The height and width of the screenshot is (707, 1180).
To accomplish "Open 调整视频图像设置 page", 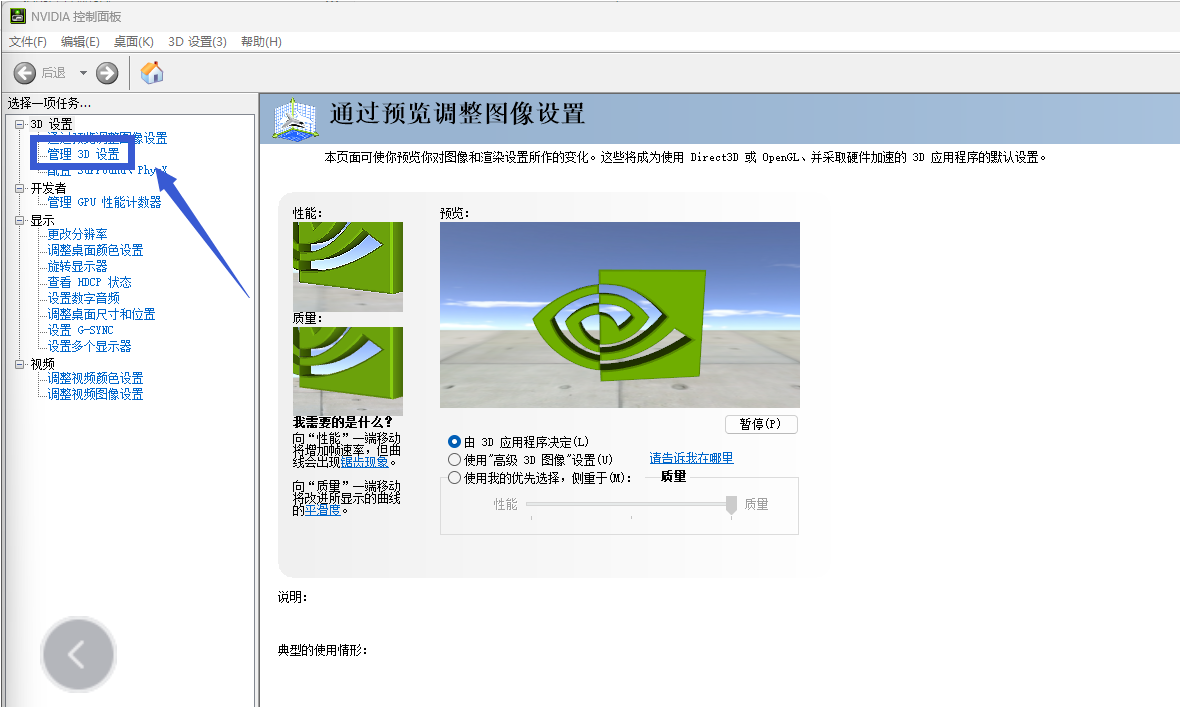I will coord(96,395).
